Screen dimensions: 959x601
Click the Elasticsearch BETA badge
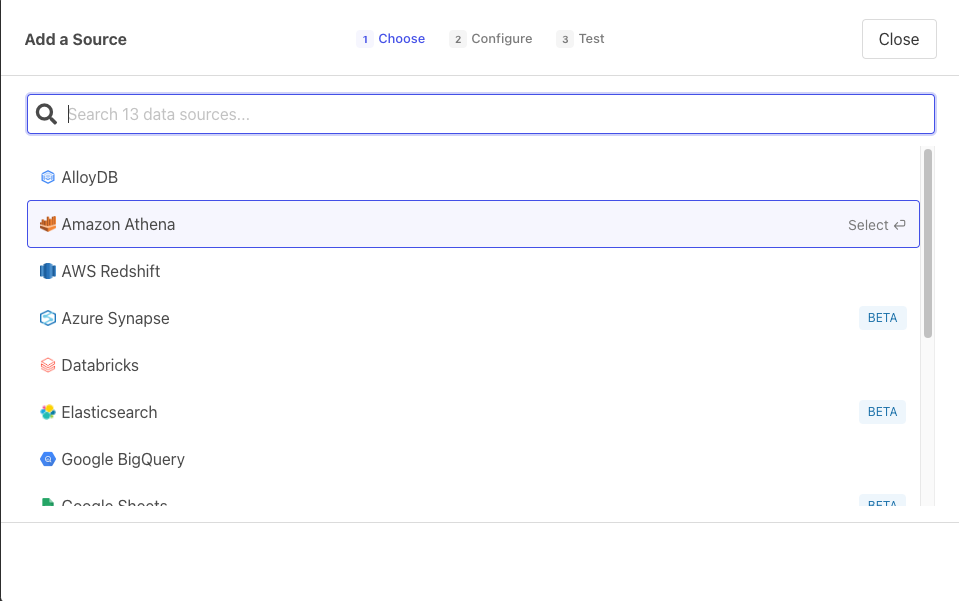[x=882, y=412]
